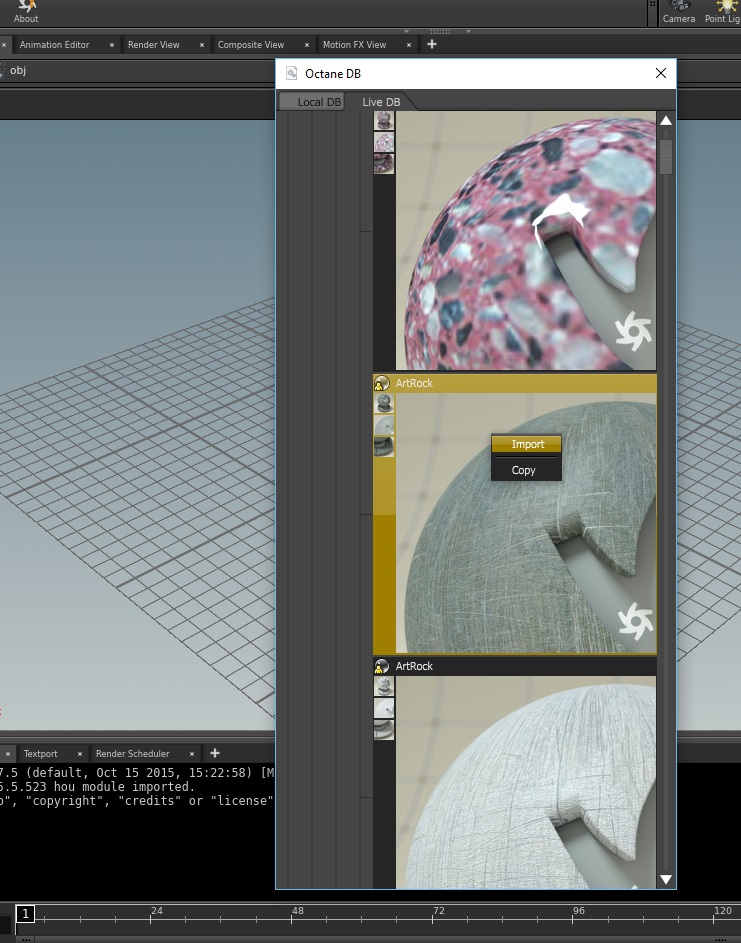
Task: Select the Live DB tab
Action: [x=381, y=102]
